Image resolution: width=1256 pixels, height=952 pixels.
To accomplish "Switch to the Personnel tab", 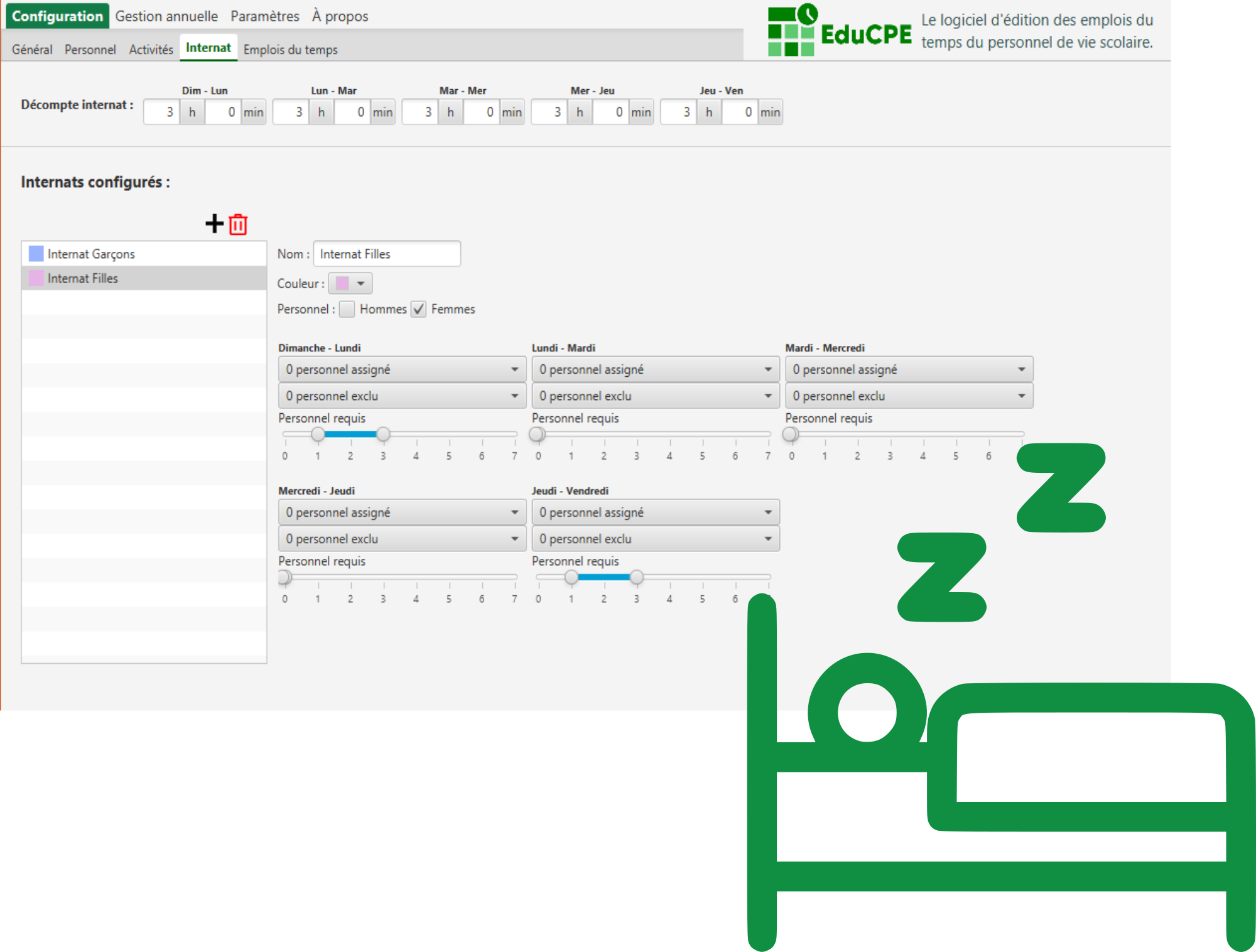I will 90,50.
